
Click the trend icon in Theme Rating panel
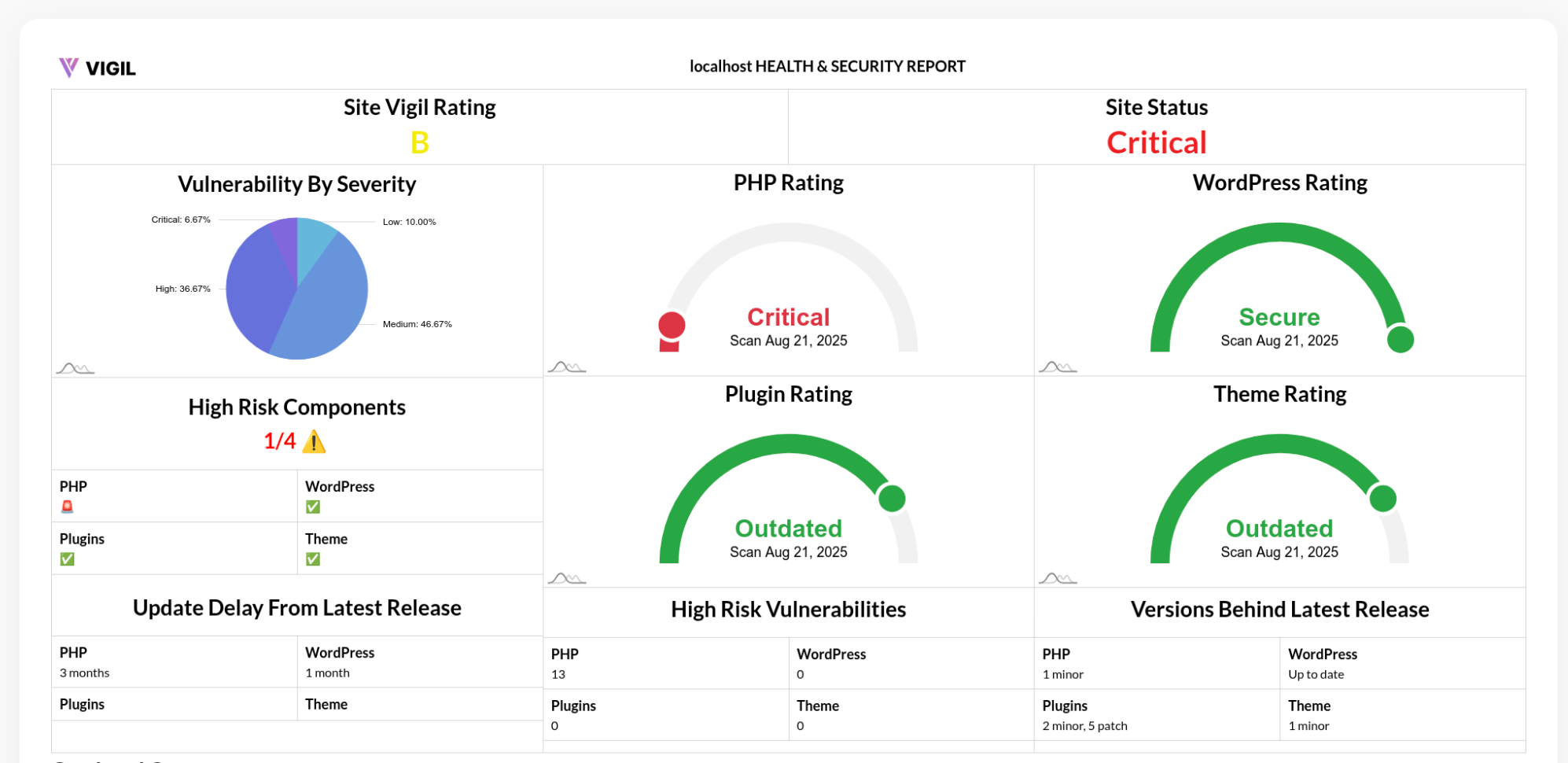[x=1057, y=578]
